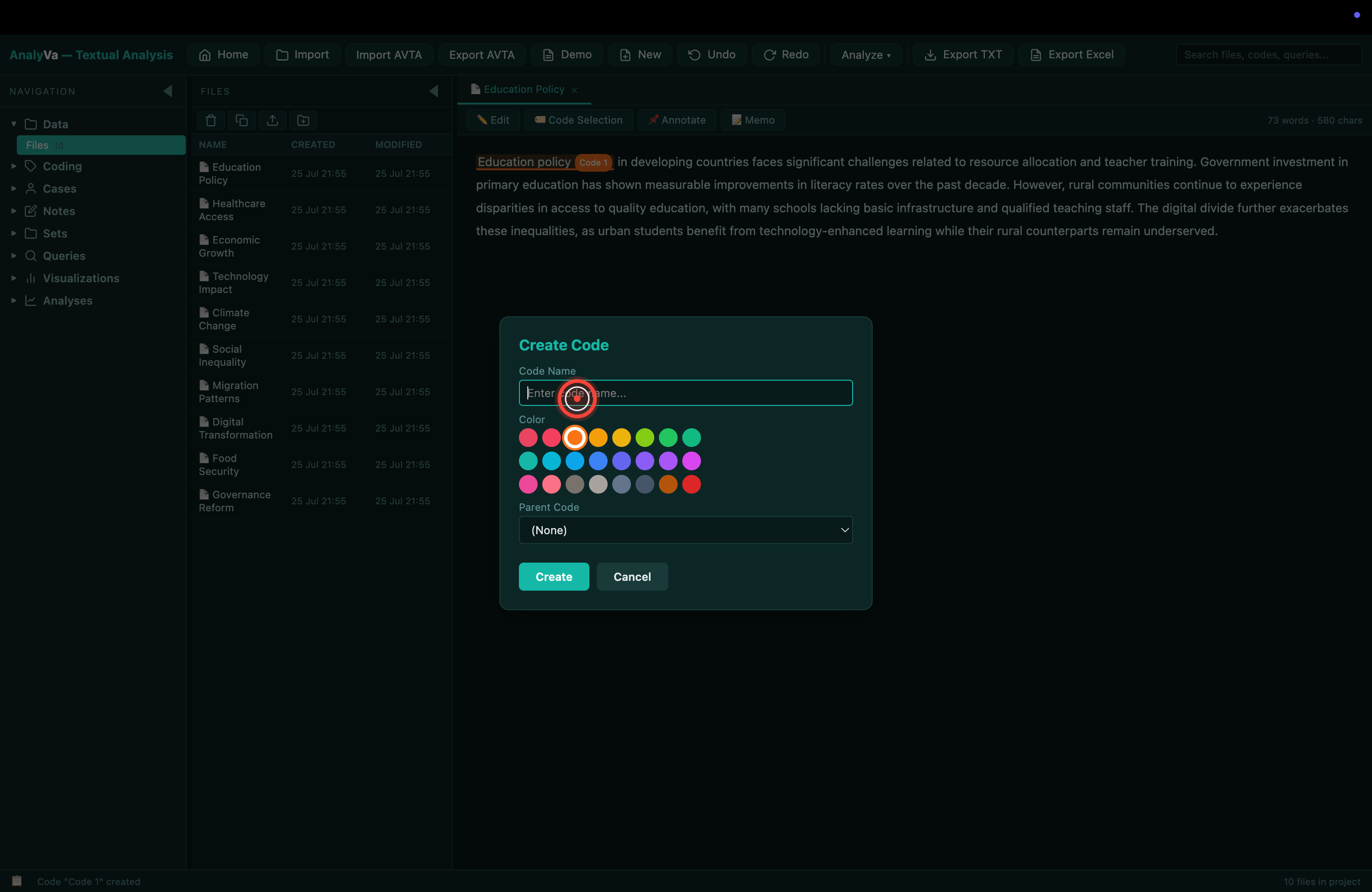This screenshot has height=892, width=1372.
Task: Click the Code Selection tag button
Action: (x=578, y=120)
